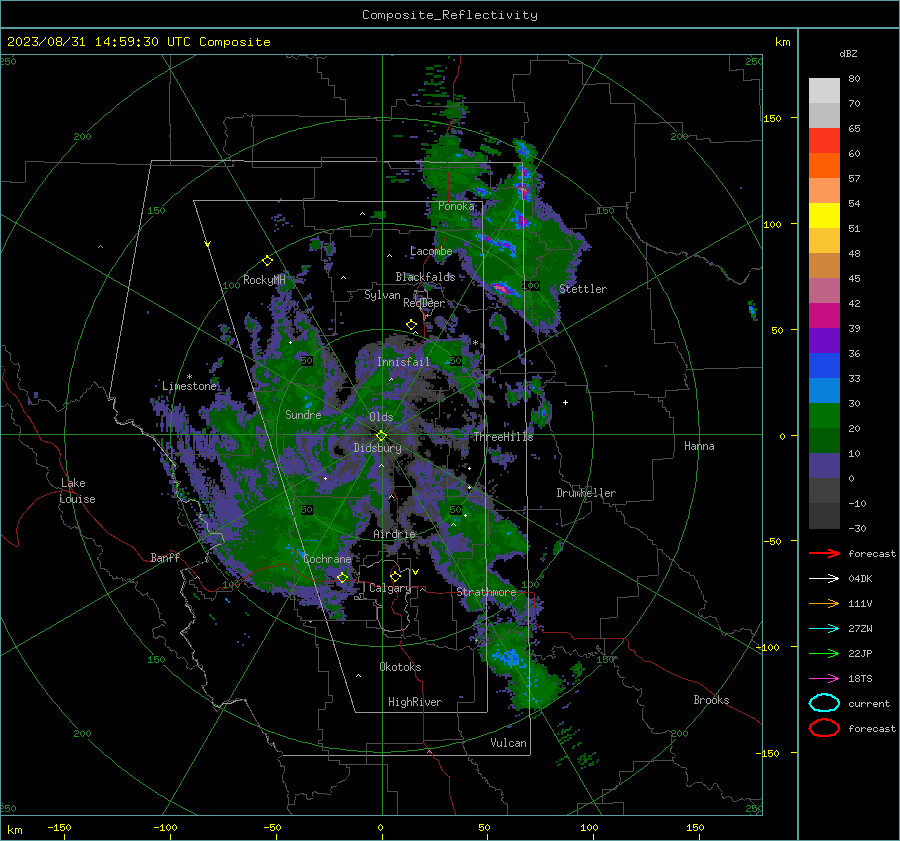This screenshot has width=900, height=841.
Task: Click the dBZ heading above the color scale
Action: (x=848, y=53)
